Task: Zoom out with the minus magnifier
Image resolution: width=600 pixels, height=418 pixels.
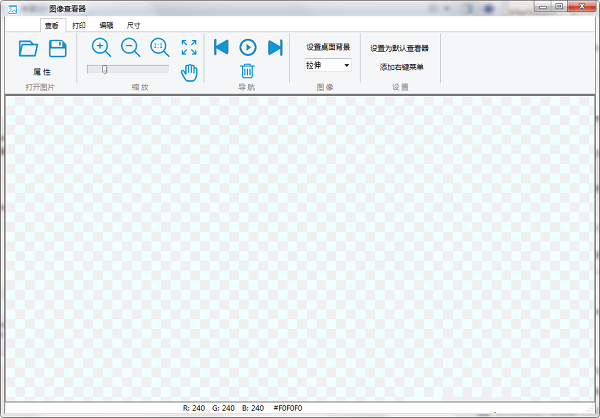Action: tap(130, 47)
